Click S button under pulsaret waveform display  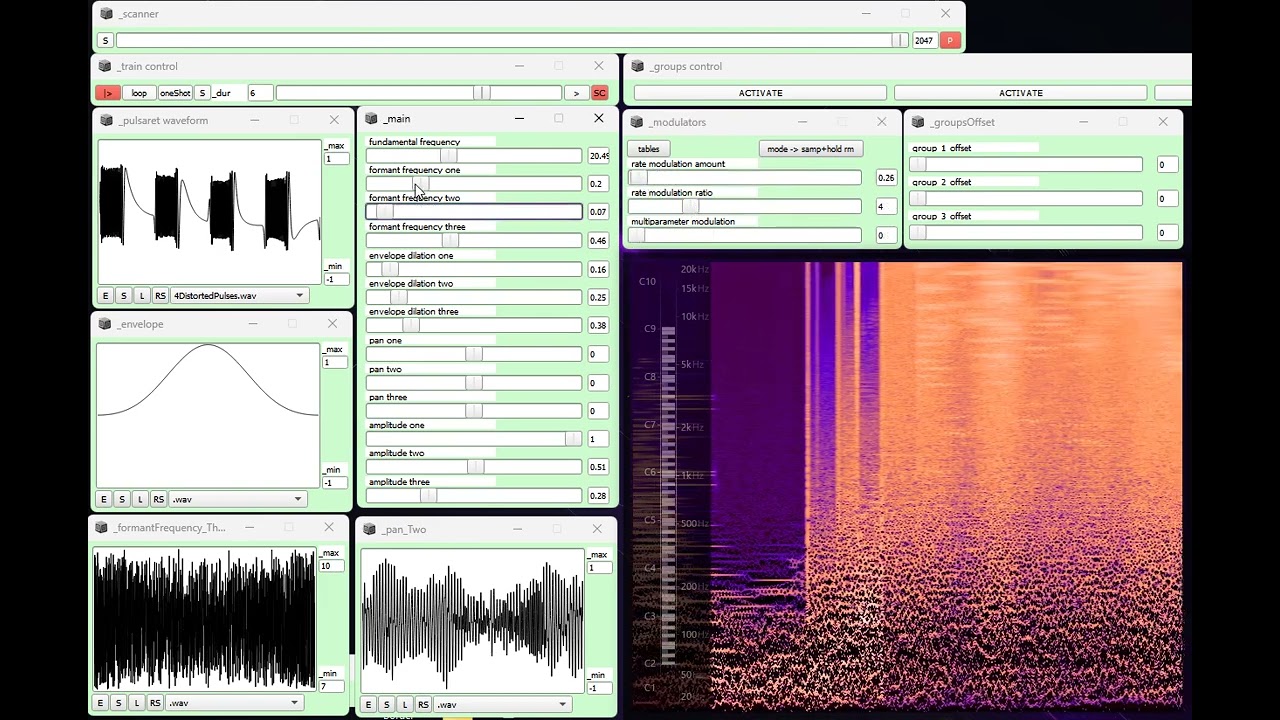pos(123,296)
